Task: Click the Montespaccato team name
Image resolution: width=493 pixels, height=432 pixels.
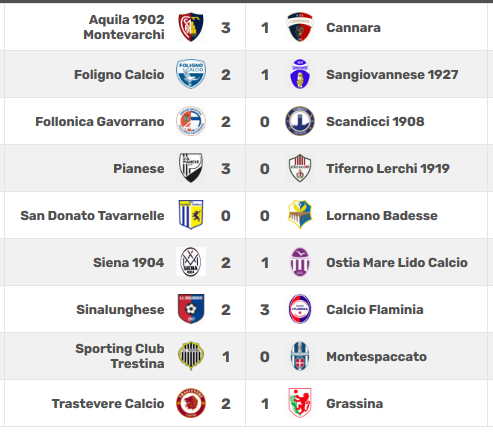Action: point(376,357)
